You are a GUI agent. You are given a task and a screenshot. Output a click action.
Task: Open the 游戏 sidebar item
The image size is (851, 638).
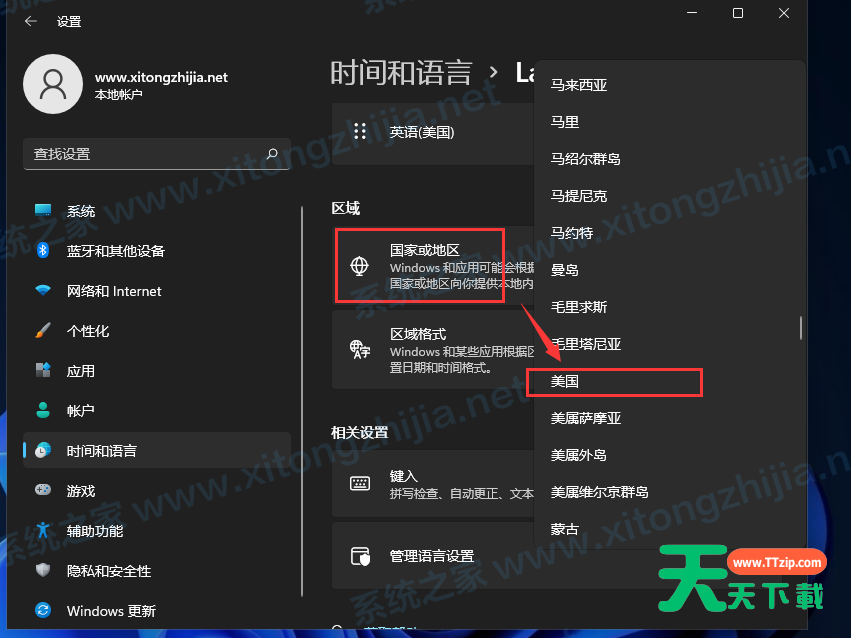point(157,490)
